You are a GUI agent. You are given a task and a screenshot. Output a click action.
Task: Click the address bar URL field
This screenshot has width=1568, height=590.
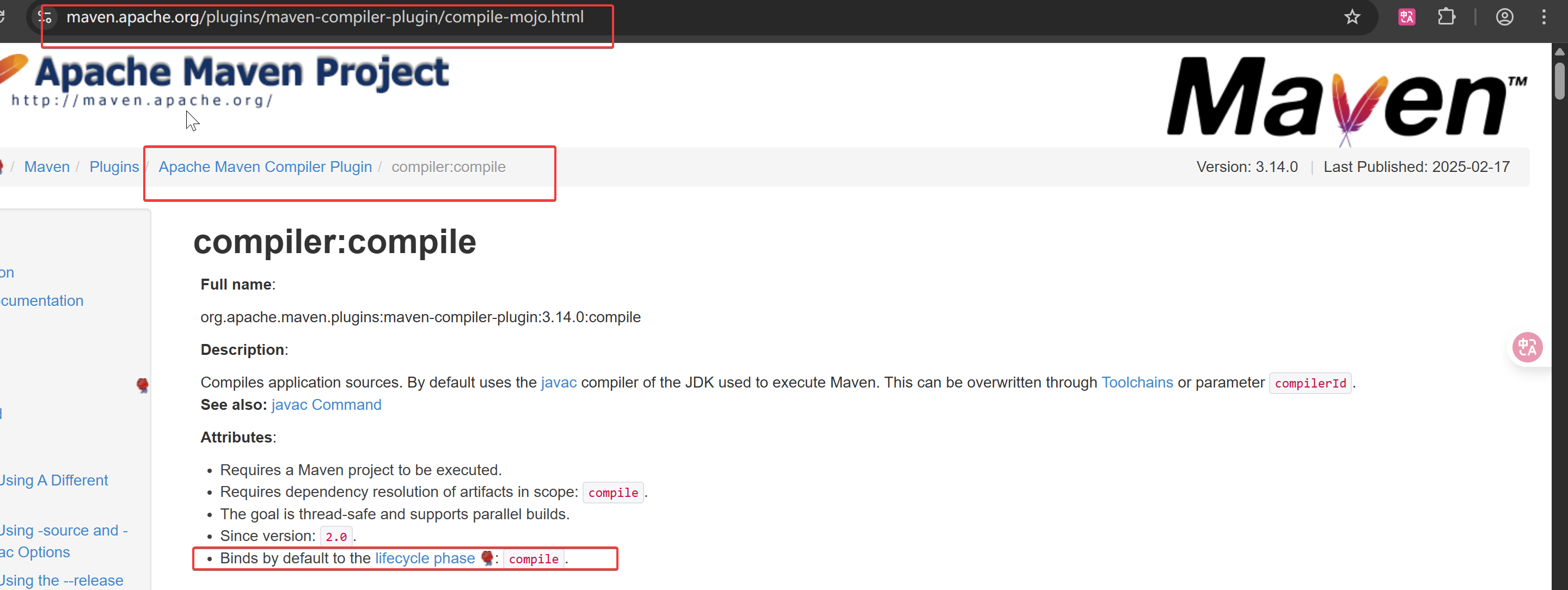click(x=324, y=17)
